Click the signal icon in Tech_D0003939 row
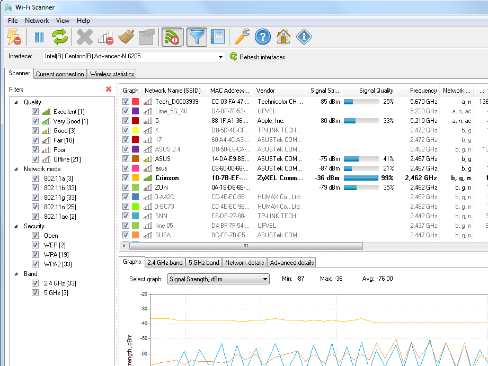The width and height of the screenshot is (488, 366). tap(148, 102)
